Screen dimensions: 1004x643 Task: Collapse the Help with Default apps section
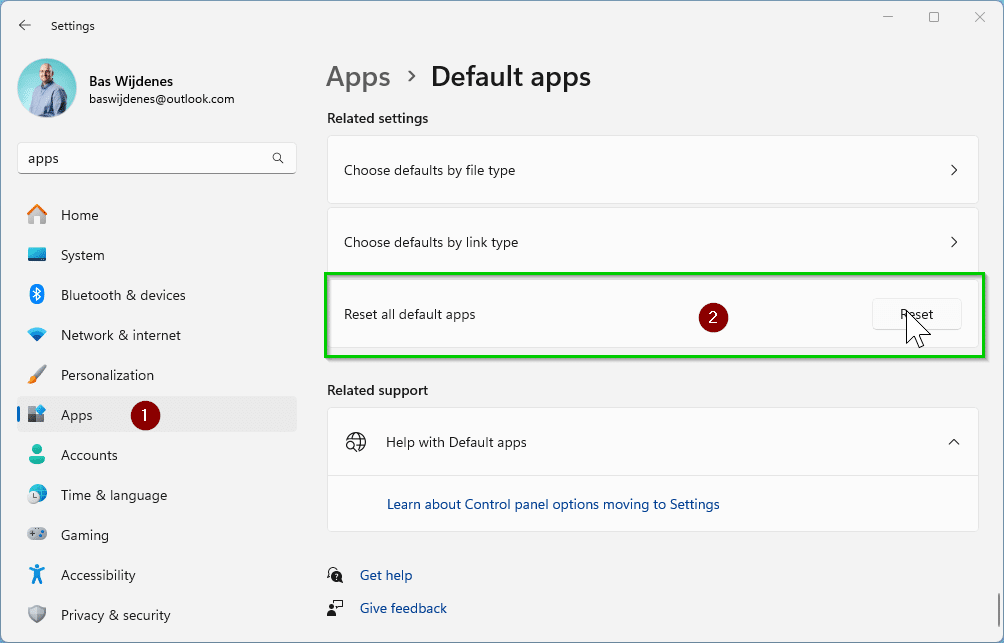tap(953, 442)
